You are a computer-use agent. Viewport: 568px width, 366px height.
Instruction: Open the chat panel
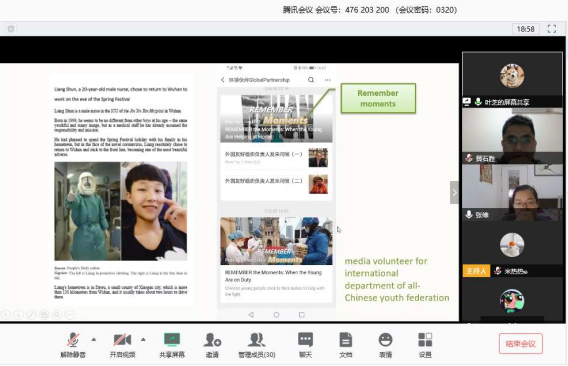(x=305, y=345)
